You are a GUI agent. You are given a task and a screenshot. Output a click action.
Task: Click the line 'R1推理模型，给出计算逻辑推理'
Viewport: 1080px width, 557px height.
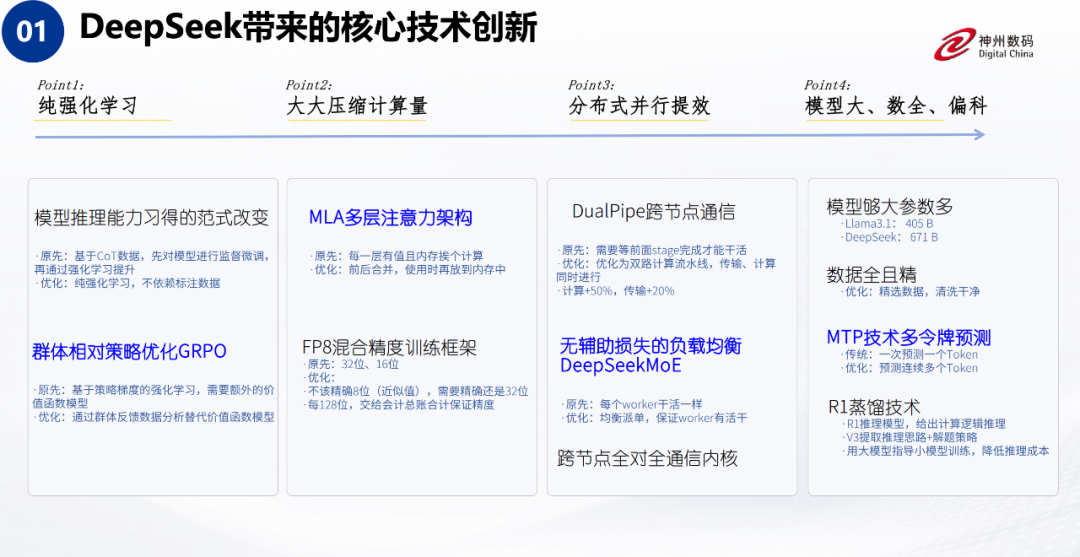(x=924, y=423)
